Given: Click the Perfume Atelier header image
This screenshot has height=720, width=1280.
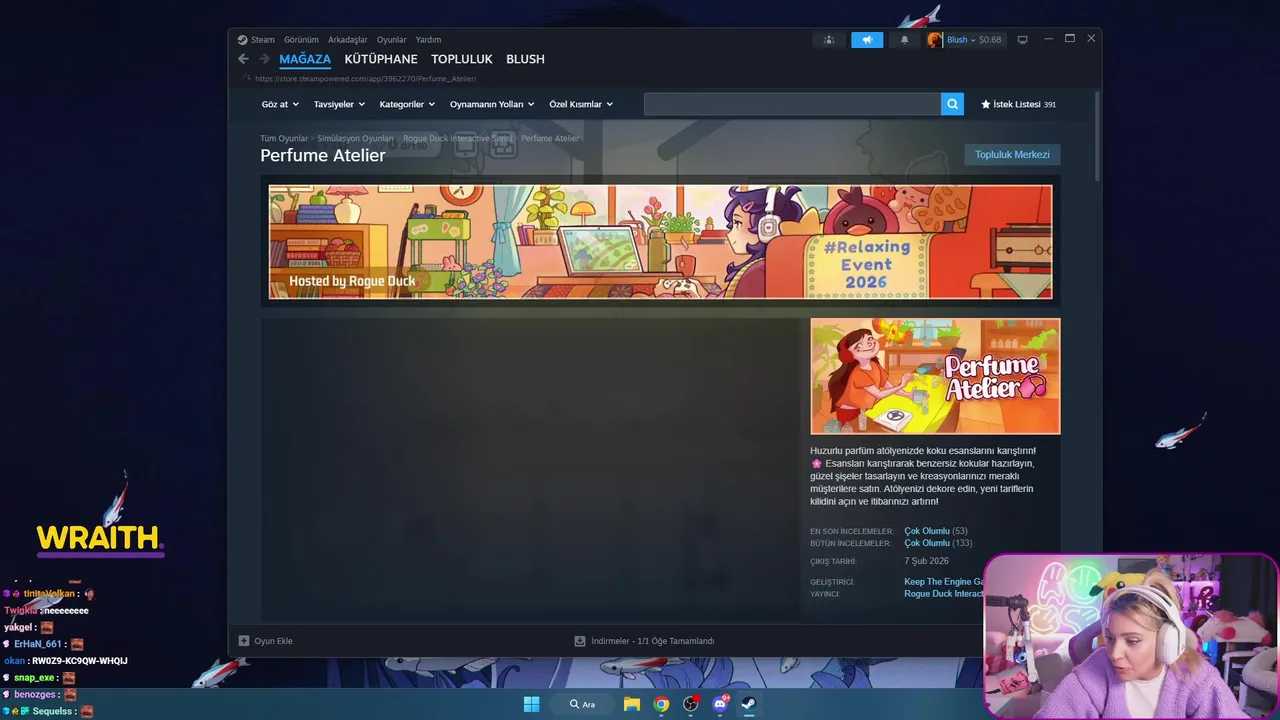Looking at the screenshot, I should coord(935,376).
